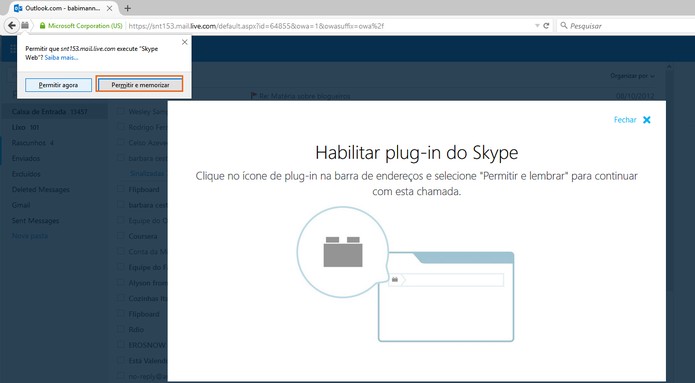Viewport: 695px width, 383px height.
Task: Click the Permitir e memorizar button
Action: click(x=140, y=85)
